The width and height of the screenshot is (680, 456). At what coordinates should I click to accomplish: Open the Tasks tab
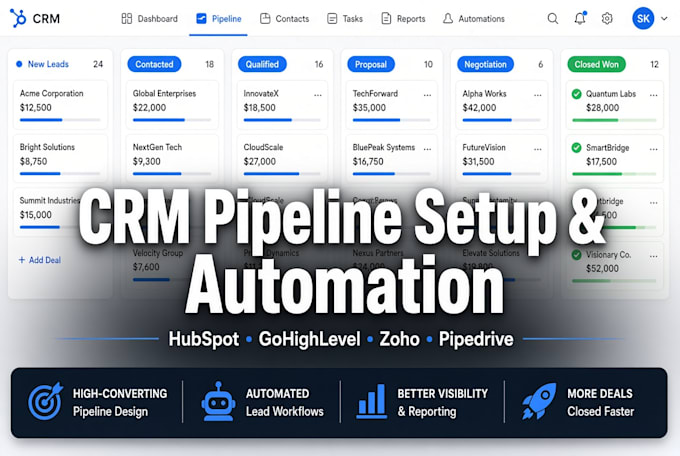click(345, 19)
